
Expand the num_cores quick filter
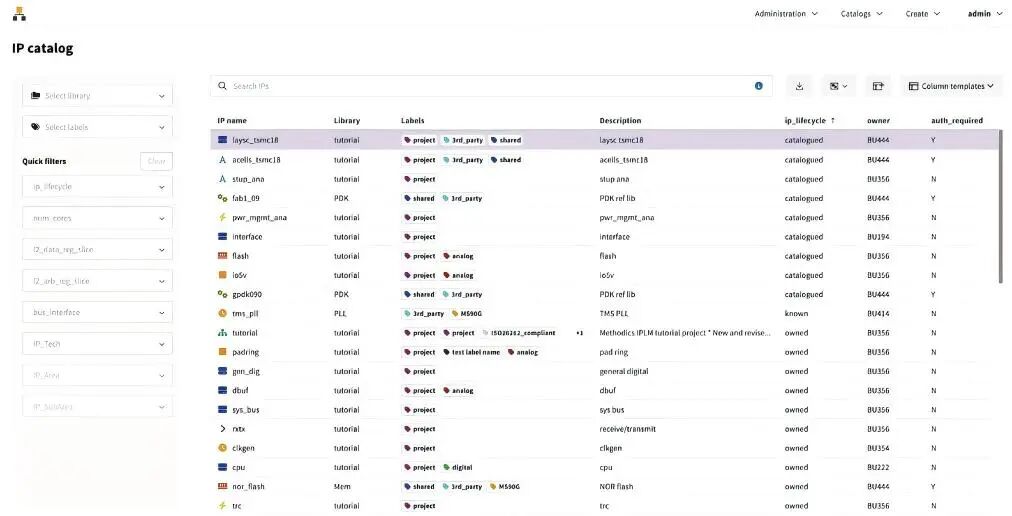[97, 218]
